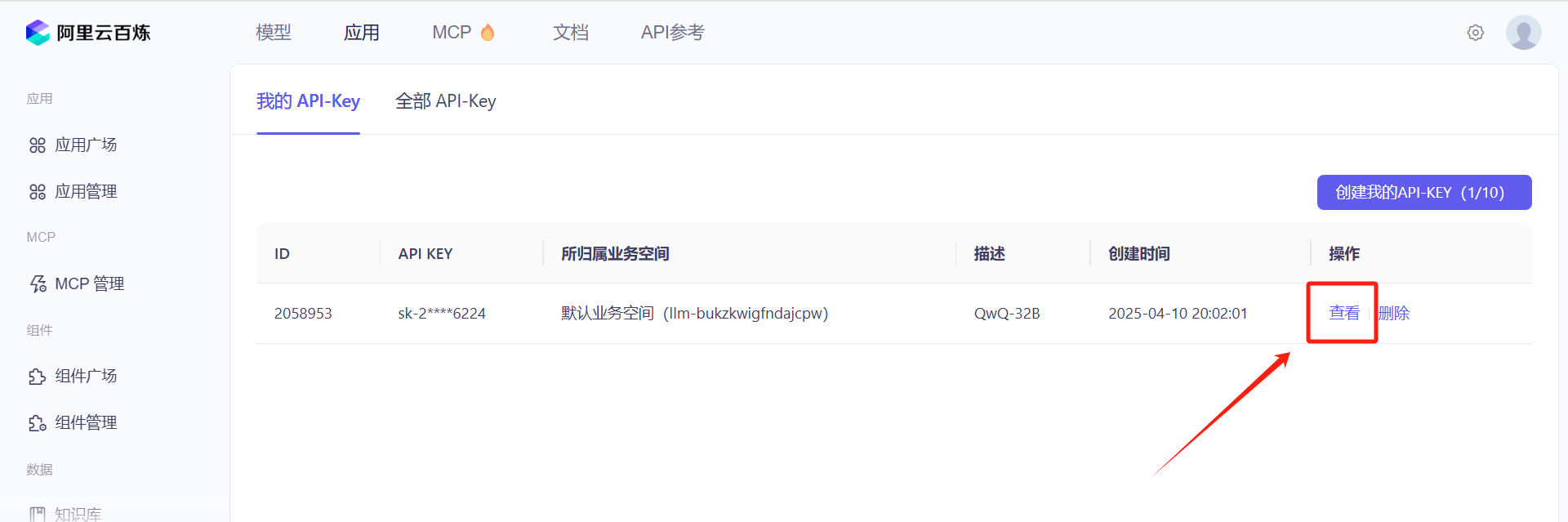Screen dimensions: 1568x522
Task: Click the API key sk-2****6224
Action: click(x=442, y=314)
